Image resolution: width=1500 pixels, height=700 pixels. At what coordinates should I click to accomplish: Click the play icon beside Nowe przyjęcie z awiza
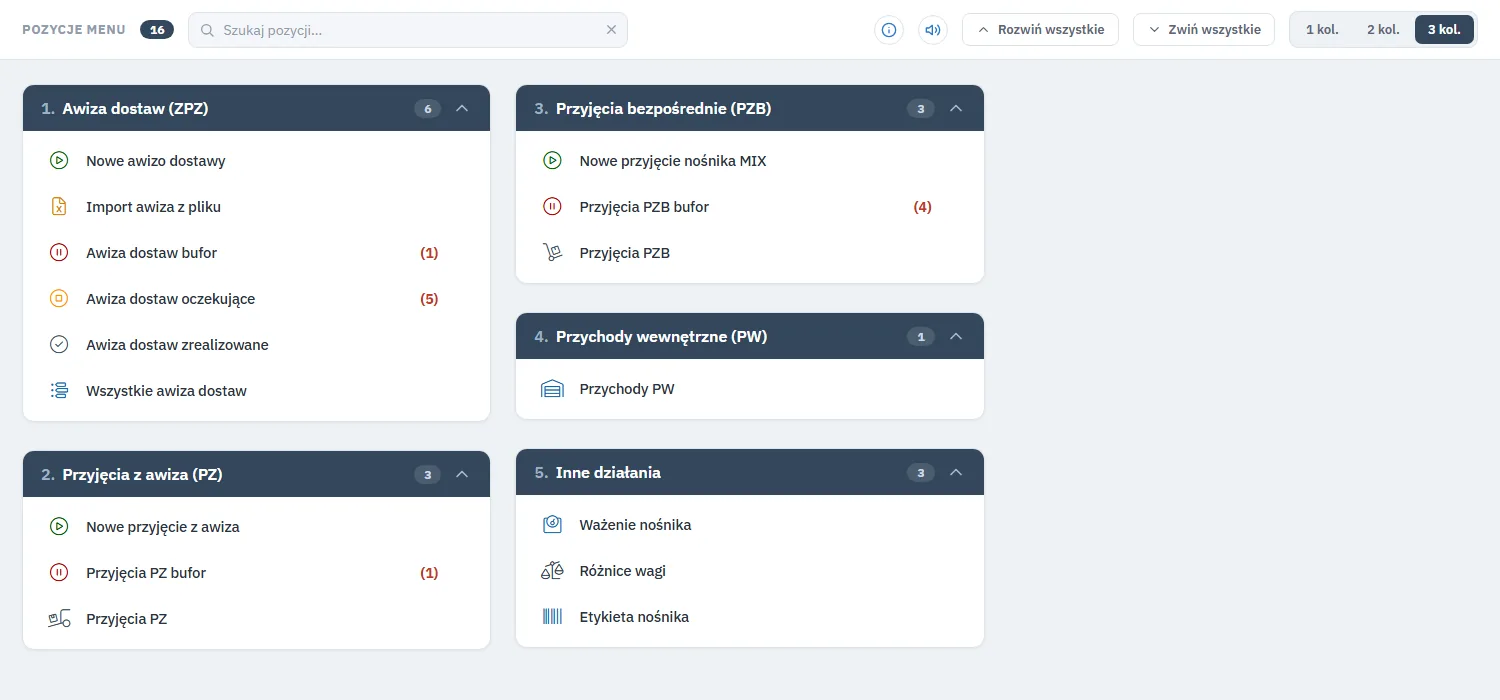[59, 527]
